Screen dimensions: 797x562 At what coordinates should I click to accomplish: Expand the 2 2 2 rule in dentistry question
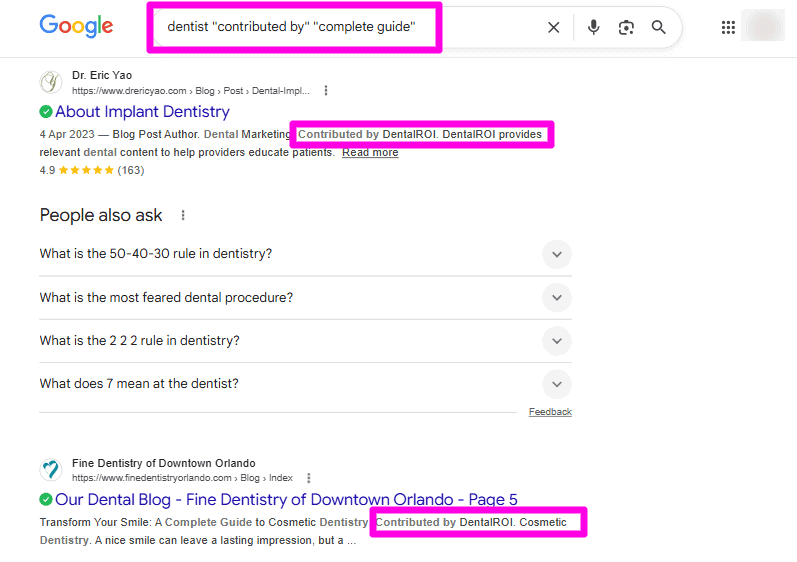coord(305,340)
